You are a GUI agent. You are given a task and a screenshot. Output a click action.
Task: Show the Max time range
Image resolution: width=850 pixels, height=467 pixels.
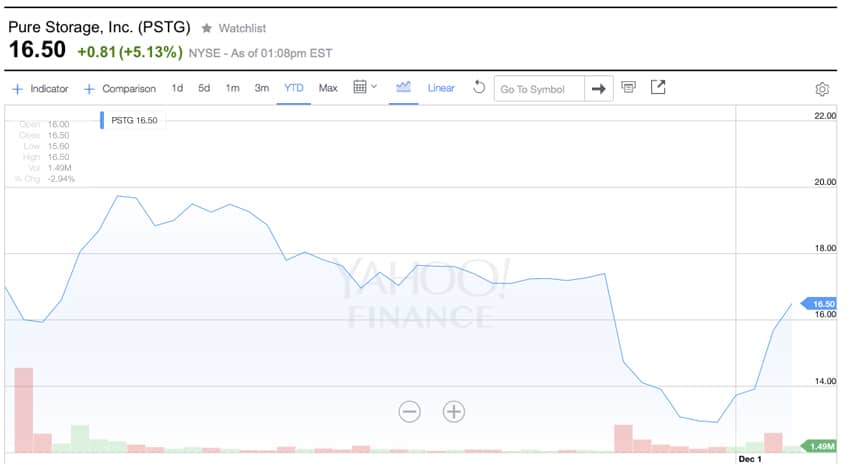point(328,88)
